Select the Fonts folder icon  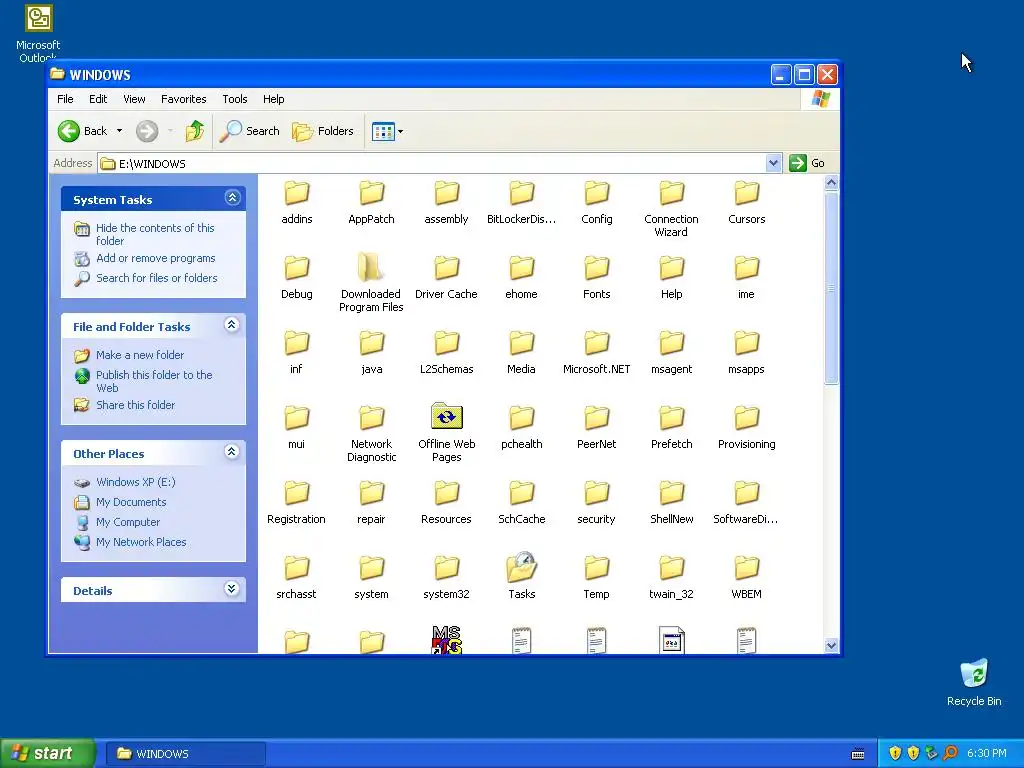[596, 267]
